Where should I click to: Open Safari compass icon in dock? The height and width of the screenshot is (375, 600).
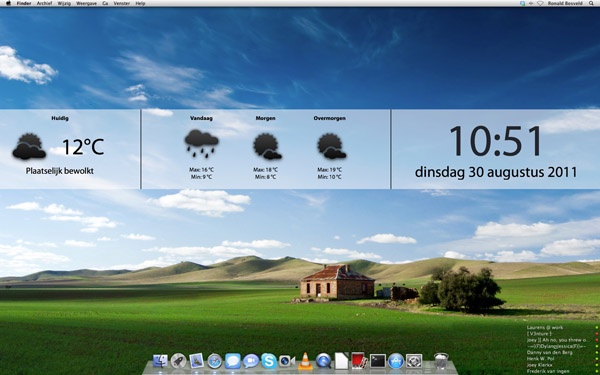(215, 361)
